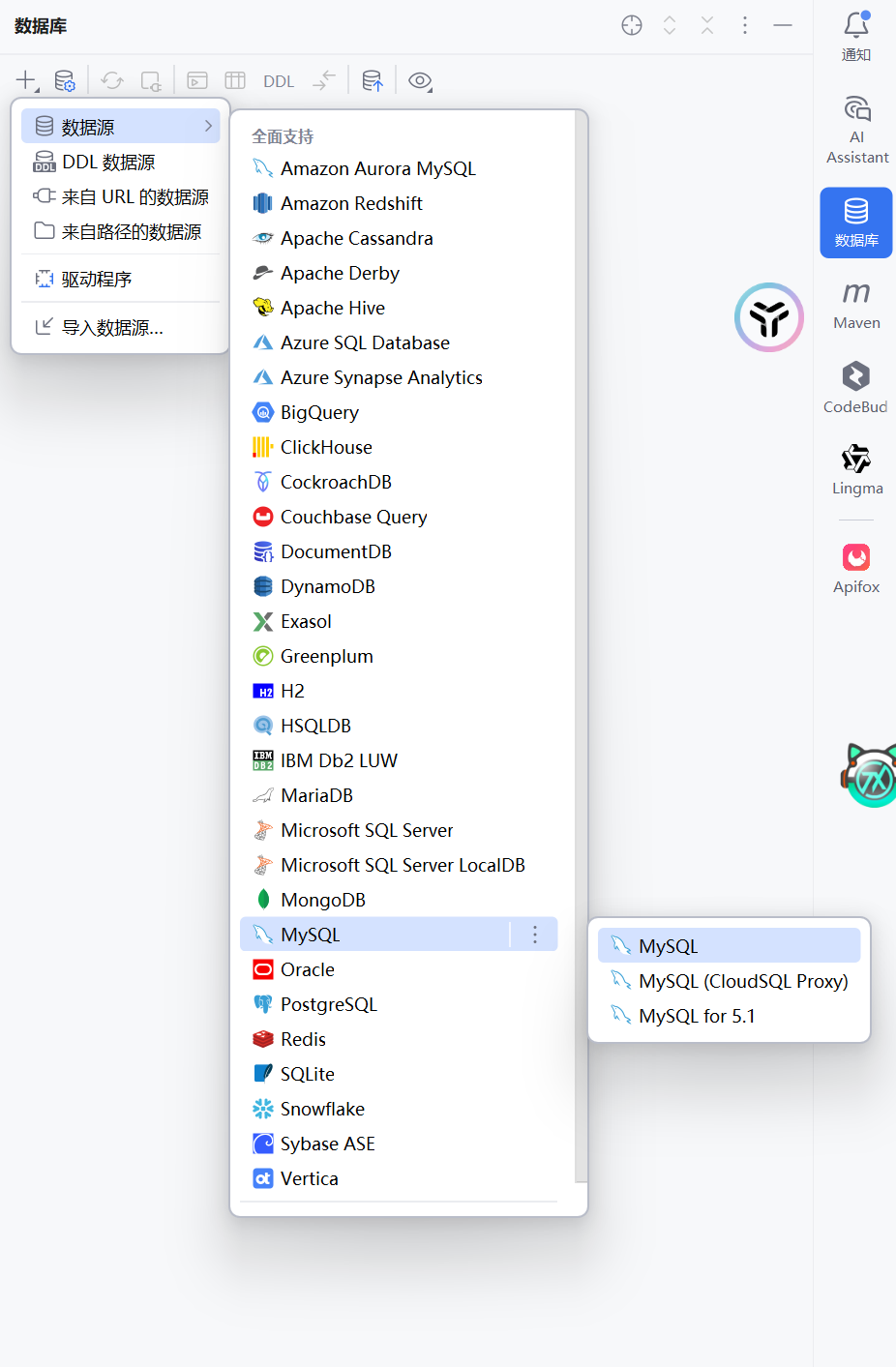
Task: Select Microsoft SQL Server LocalDB entry
Action: [x=399, y=865]
